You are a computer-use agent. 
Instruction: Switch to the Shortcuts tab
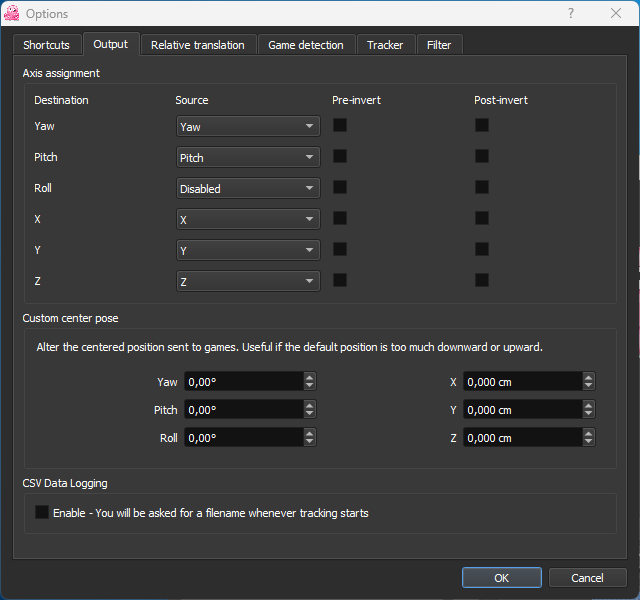(x=46, y=45)
